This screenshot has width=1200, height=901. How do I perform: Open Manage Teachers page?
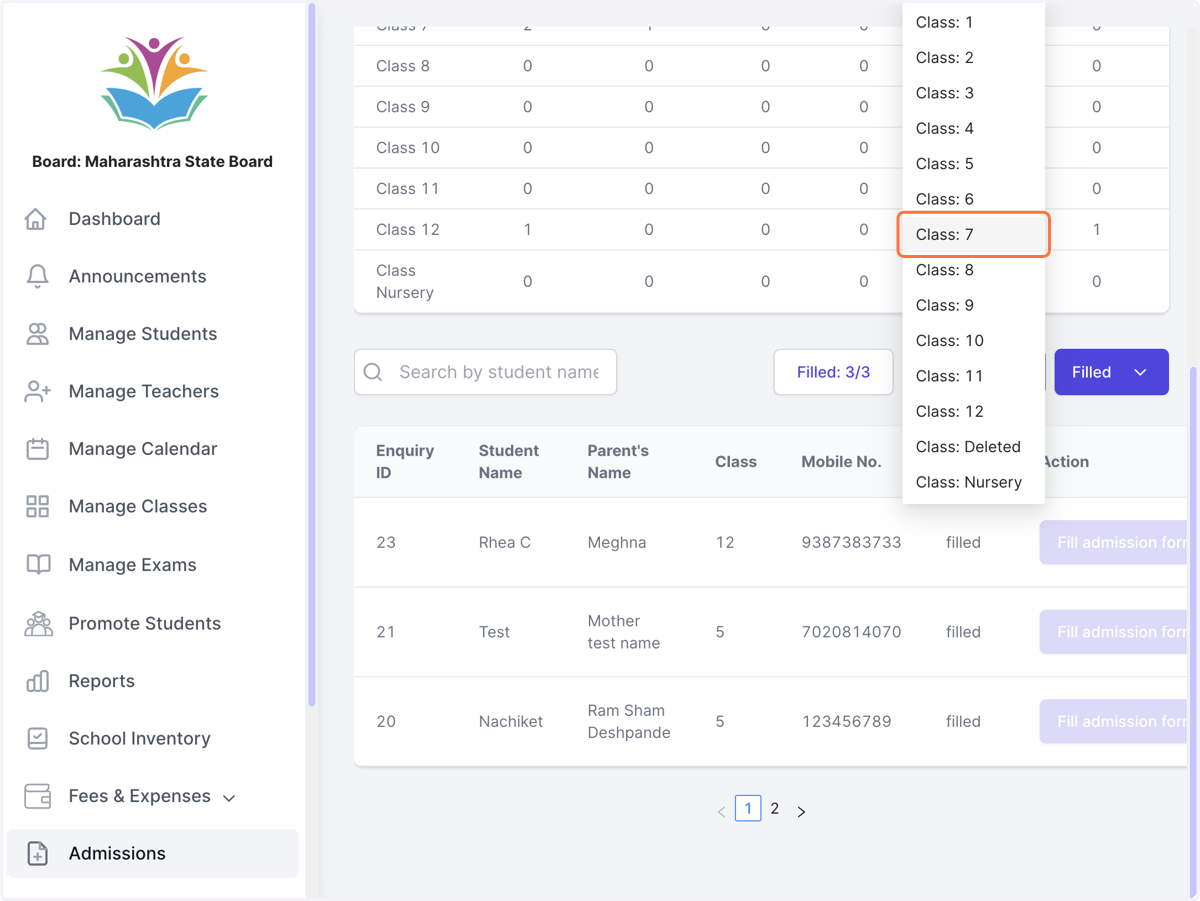153,392
